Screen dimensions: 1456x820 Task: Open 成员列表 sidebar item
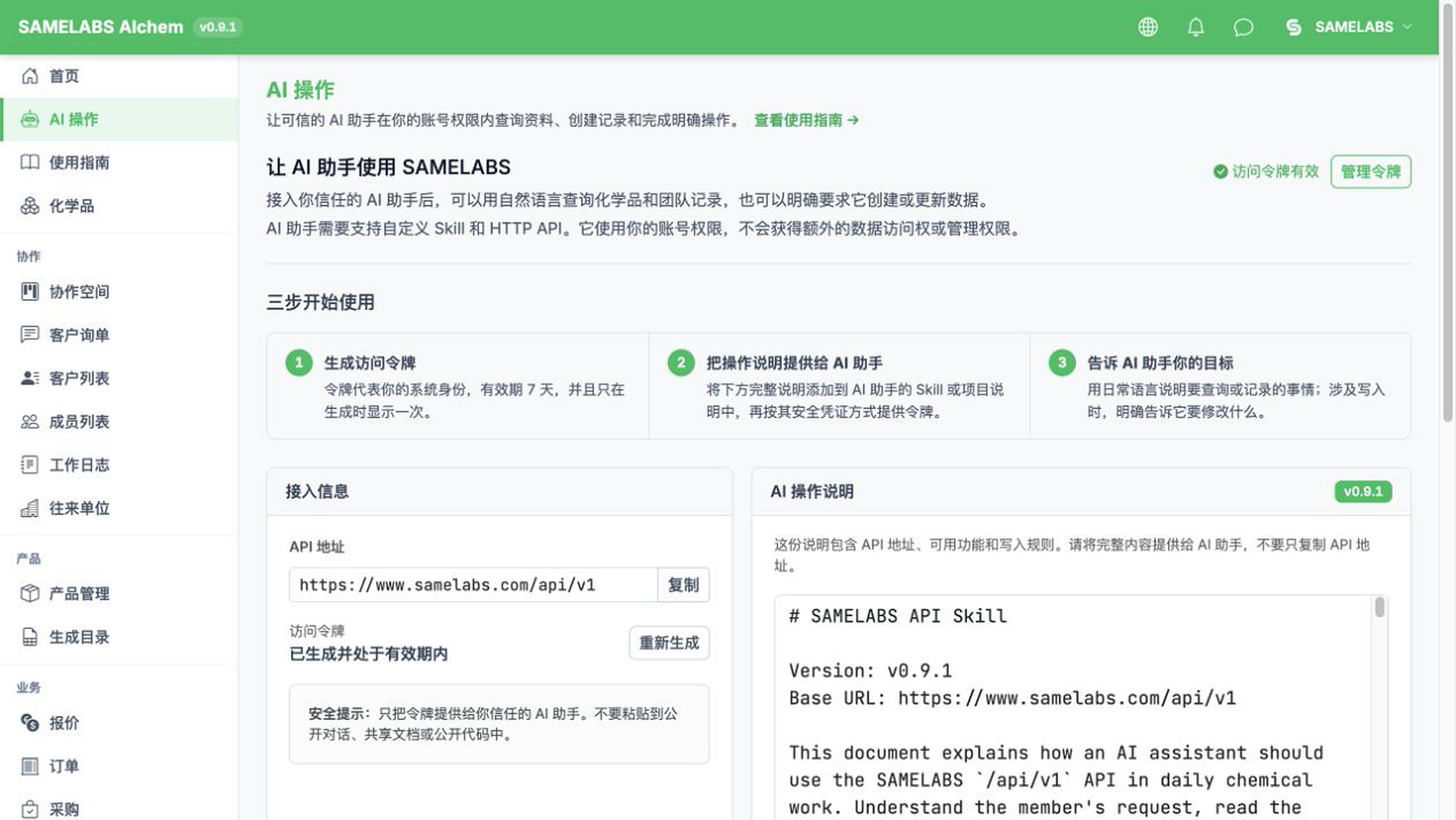coord(119,422)
